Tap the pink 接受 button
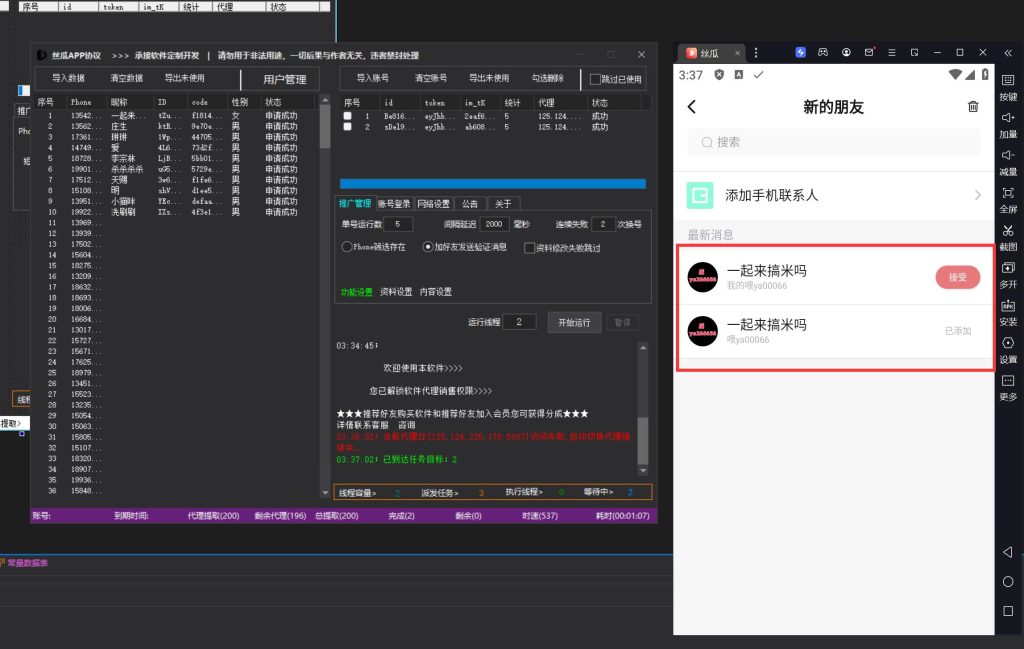Image resolution: width=1024 pixels, height=649 pixels. [x=957, y=277]
